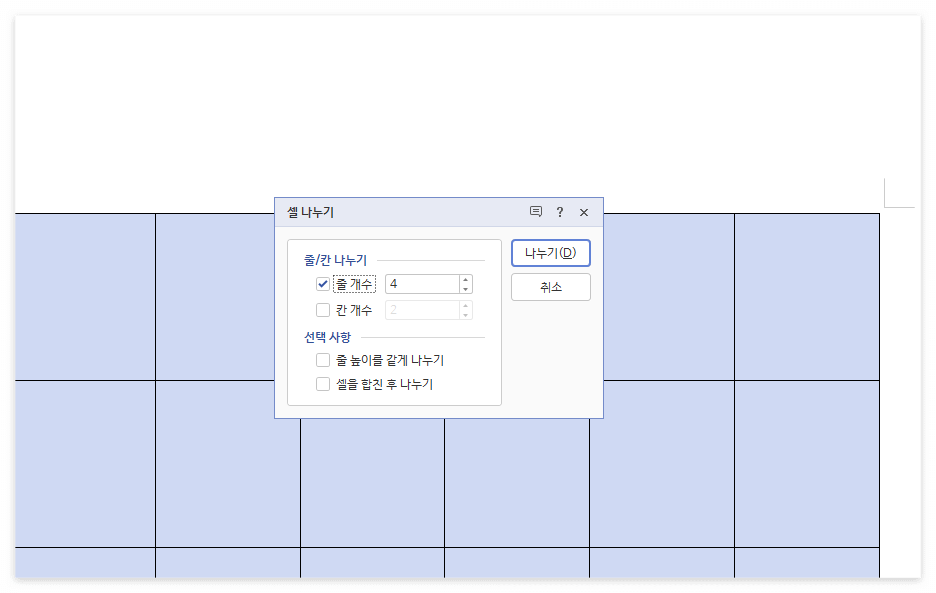Click the 줄 개수 input field showing 4

tap(422, 284)
